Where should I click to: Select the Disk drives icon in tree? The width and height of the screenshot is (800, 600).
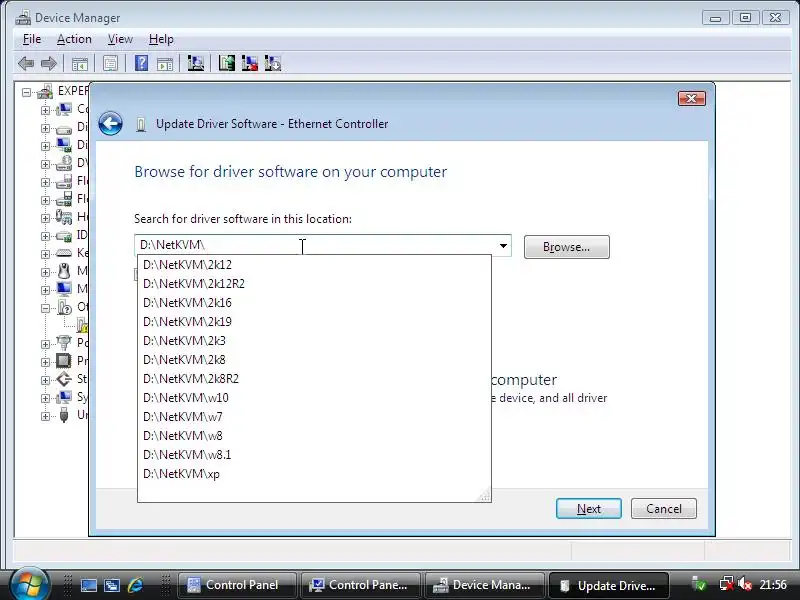(64, 128)
